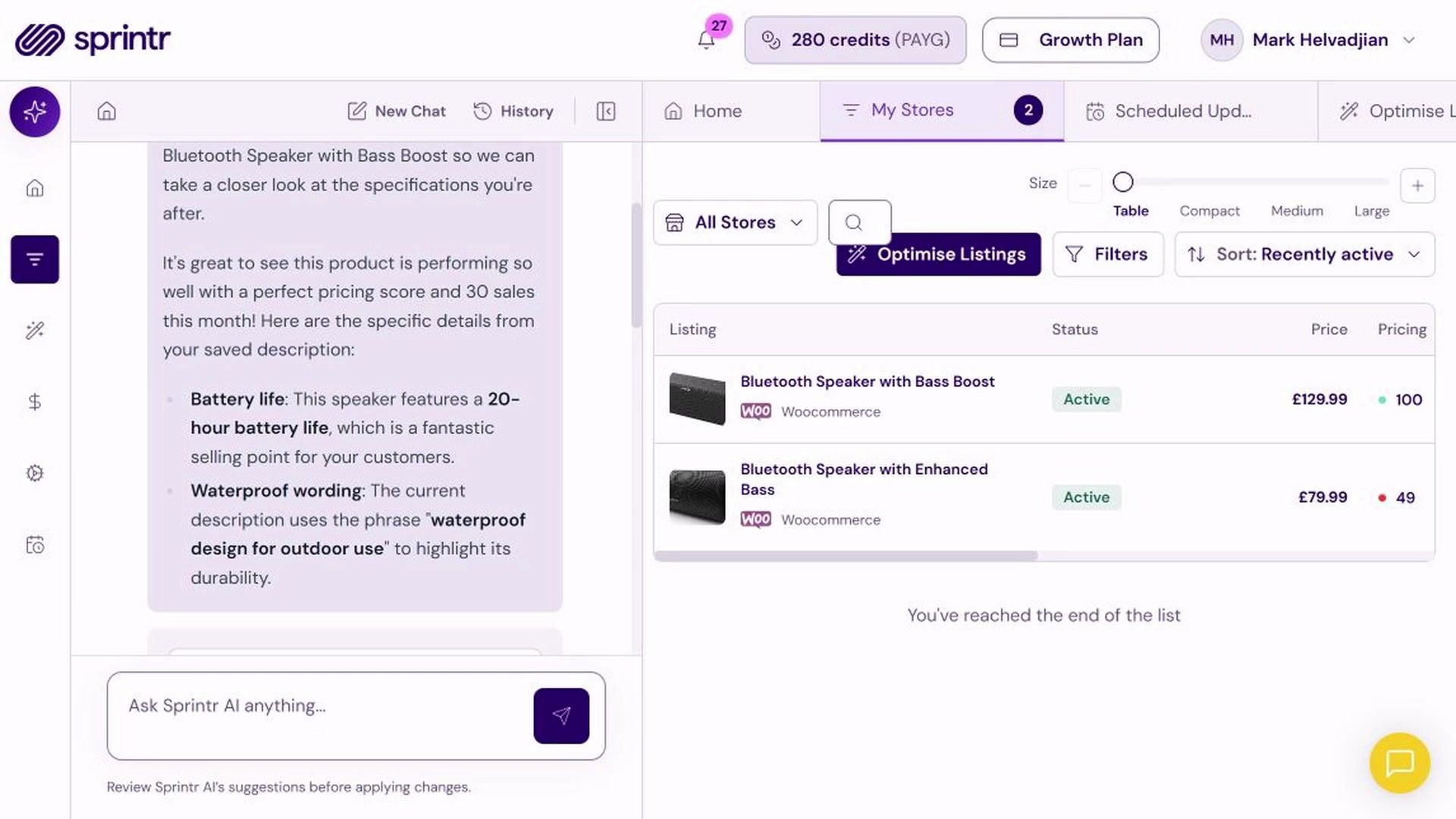Select the Compact size label
Image resolution: width=1456 pixels, height=819 pixels.
(x=1209, y=211)
